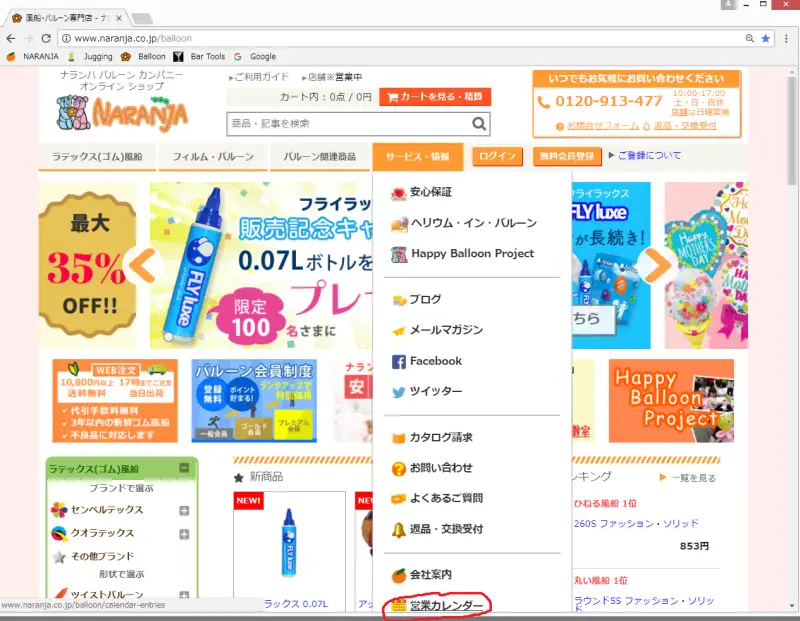Screen dimensions: 800x621
Task: Open the Bar Tools bookmark
Action: coord(199,57)
